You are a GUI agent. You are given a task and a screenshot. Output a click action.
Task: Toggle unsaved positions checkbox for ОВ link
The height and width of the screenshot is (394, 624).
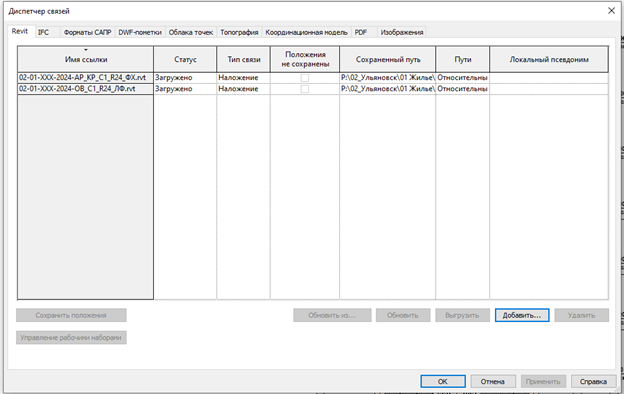coord(305,89)
